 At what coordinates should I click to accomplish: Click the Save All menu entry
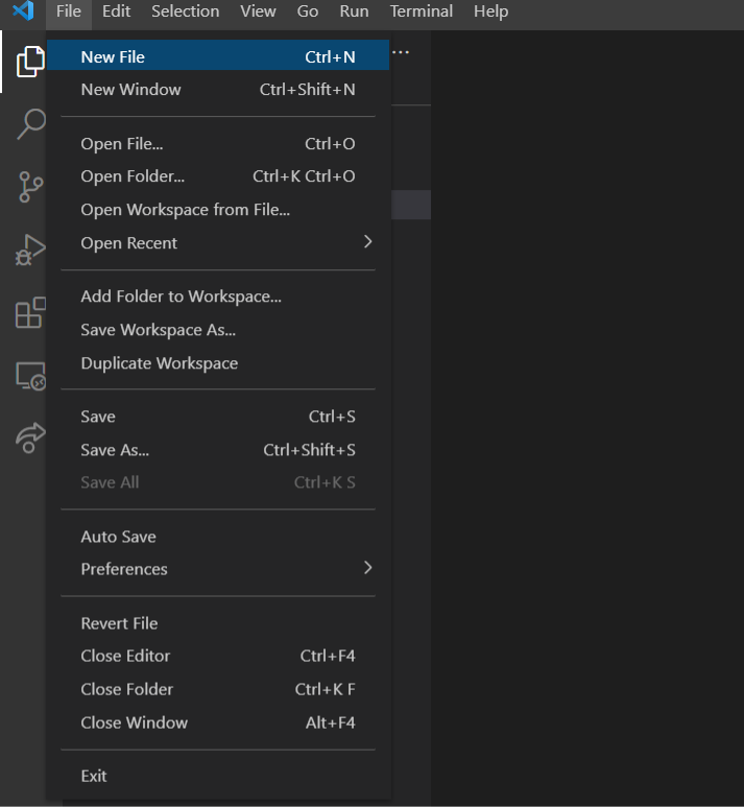[218, 482]
